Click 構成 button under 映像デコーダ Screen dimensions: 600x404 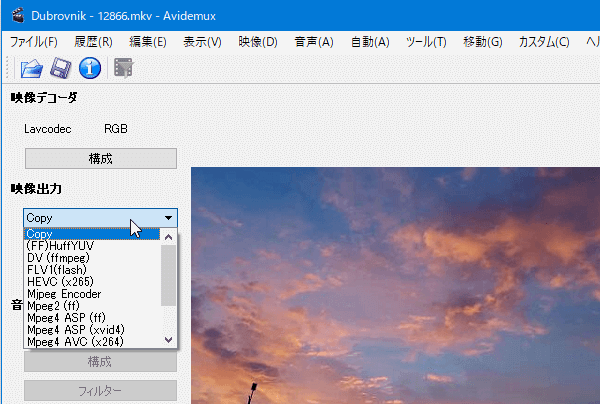click(x=101, y=158)
